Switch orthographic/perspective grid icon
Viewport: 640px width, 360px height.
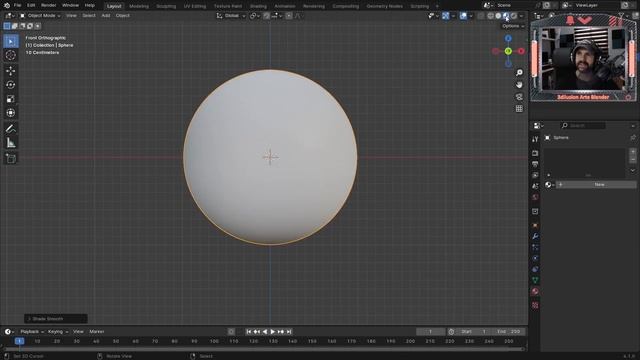[519, 109]
